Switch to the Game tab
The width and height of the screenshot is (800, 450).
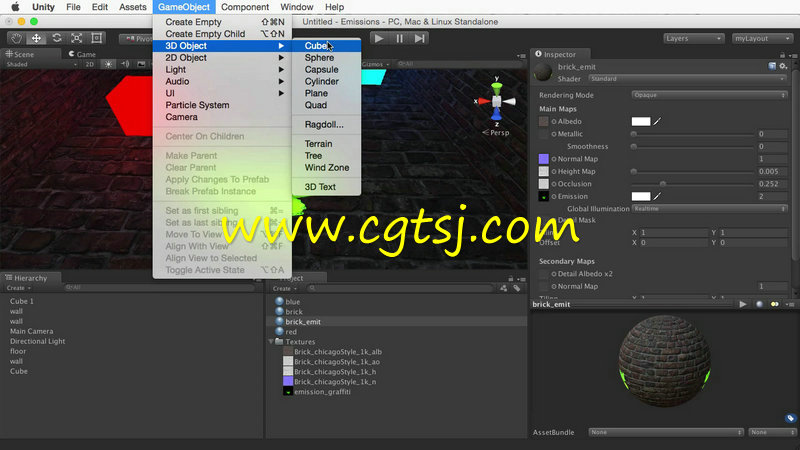click(82, 54)
